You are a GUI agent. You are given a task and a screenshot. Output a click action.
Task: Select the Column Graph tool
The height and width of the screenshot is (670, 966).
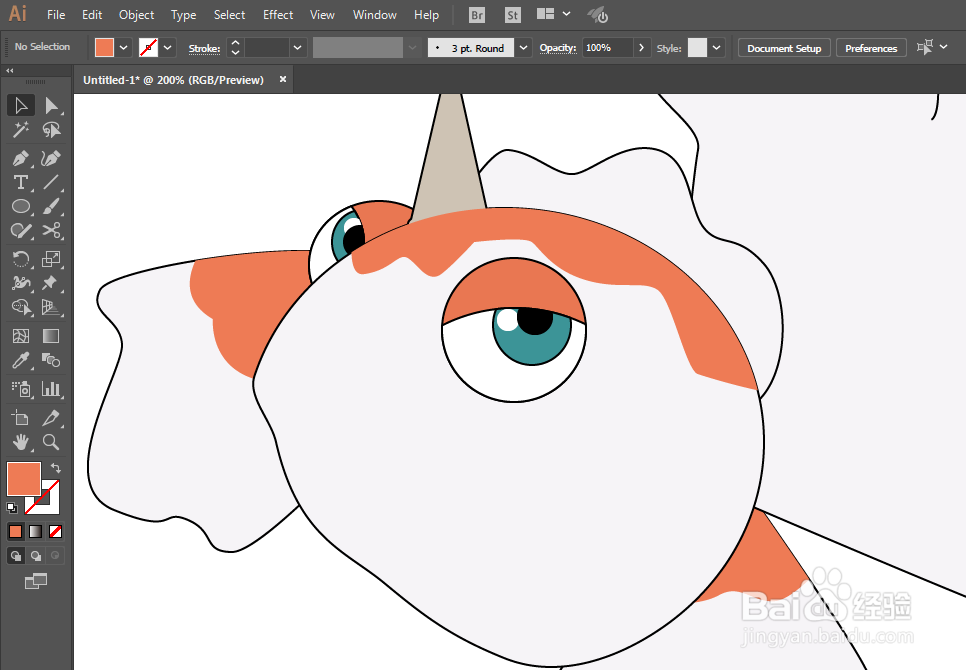coord(51,389)
